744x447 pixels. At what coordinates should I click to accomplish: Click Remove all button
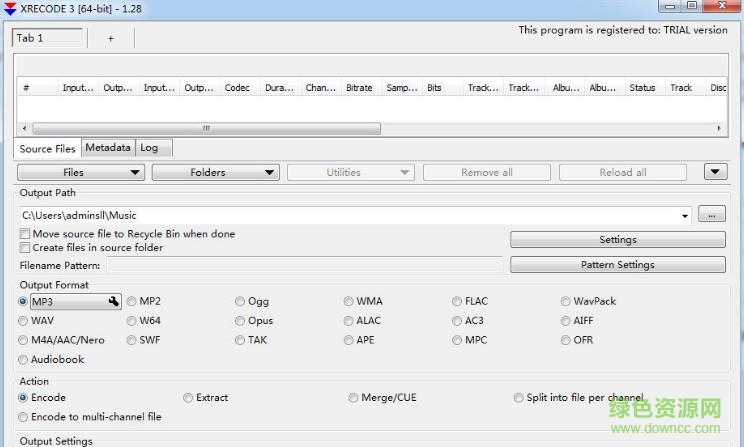click(487, 172)
